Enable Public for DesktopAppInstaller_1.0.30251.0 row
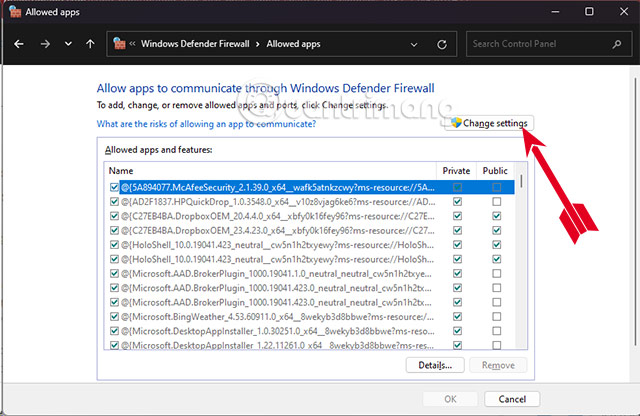Viewport: 640px width, 416px height. (x=497, y=331)
